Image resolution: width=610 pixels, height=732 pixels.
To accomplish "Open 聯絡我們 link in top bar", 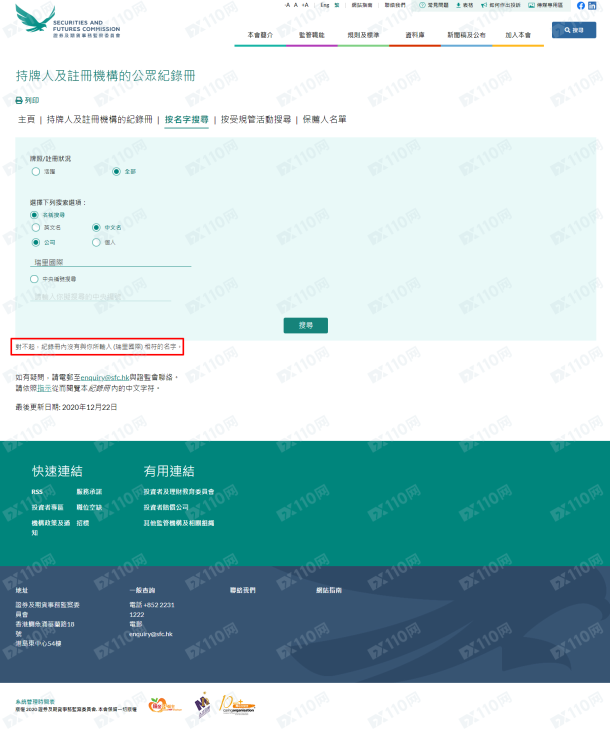I will tap(395, 5).
